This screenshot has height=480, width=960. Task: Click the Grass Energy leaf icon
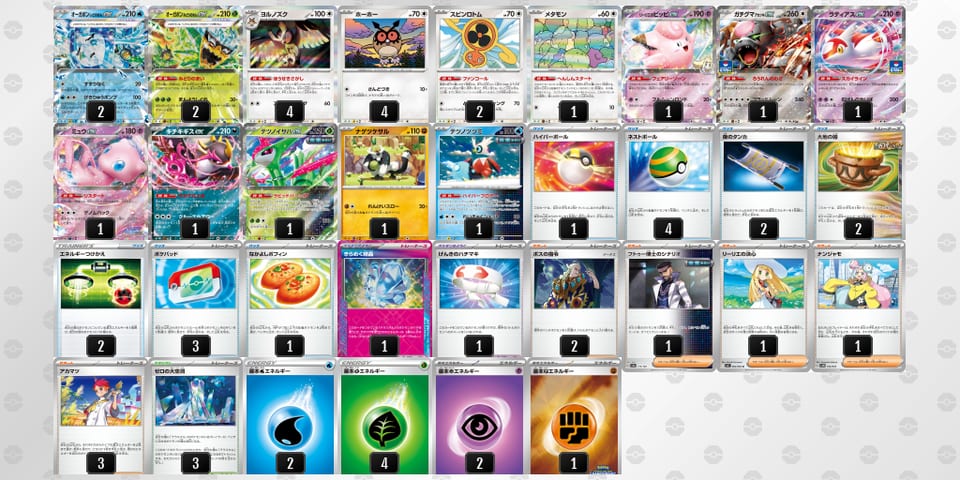[x=384, y=426]
